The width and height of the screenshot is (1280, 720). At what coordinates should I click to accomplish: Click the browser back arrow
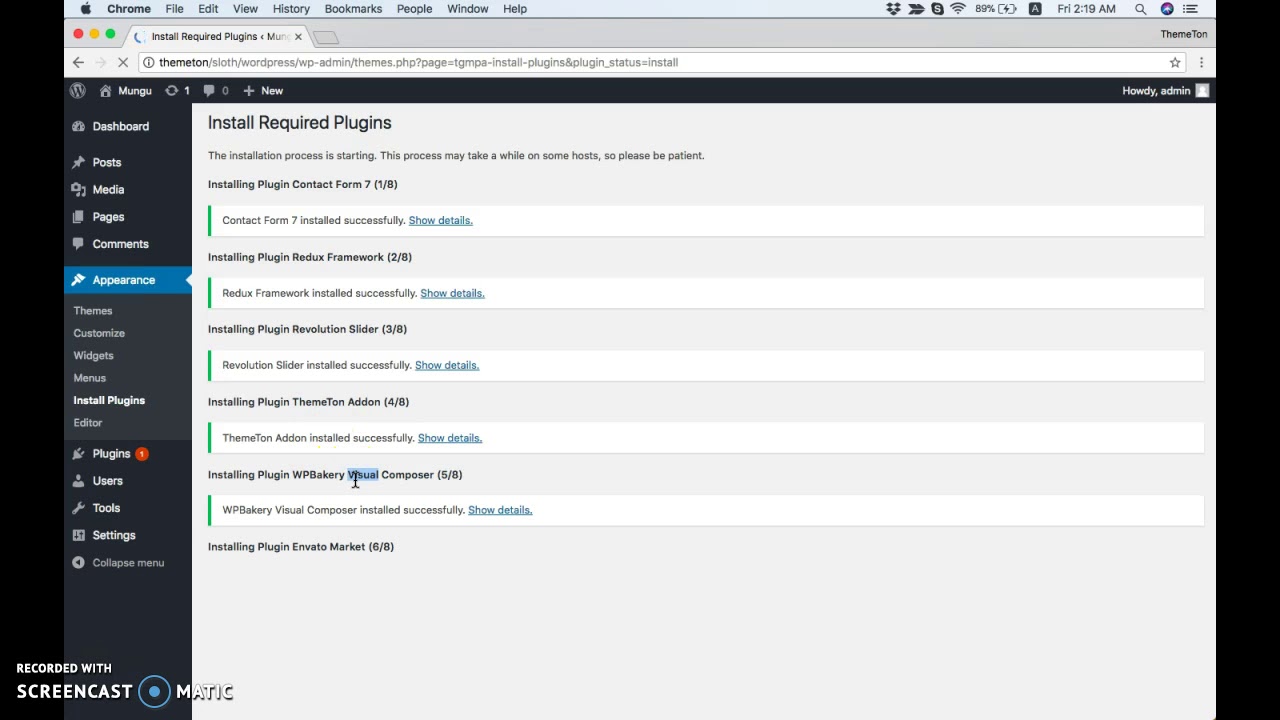pos(78,62)
